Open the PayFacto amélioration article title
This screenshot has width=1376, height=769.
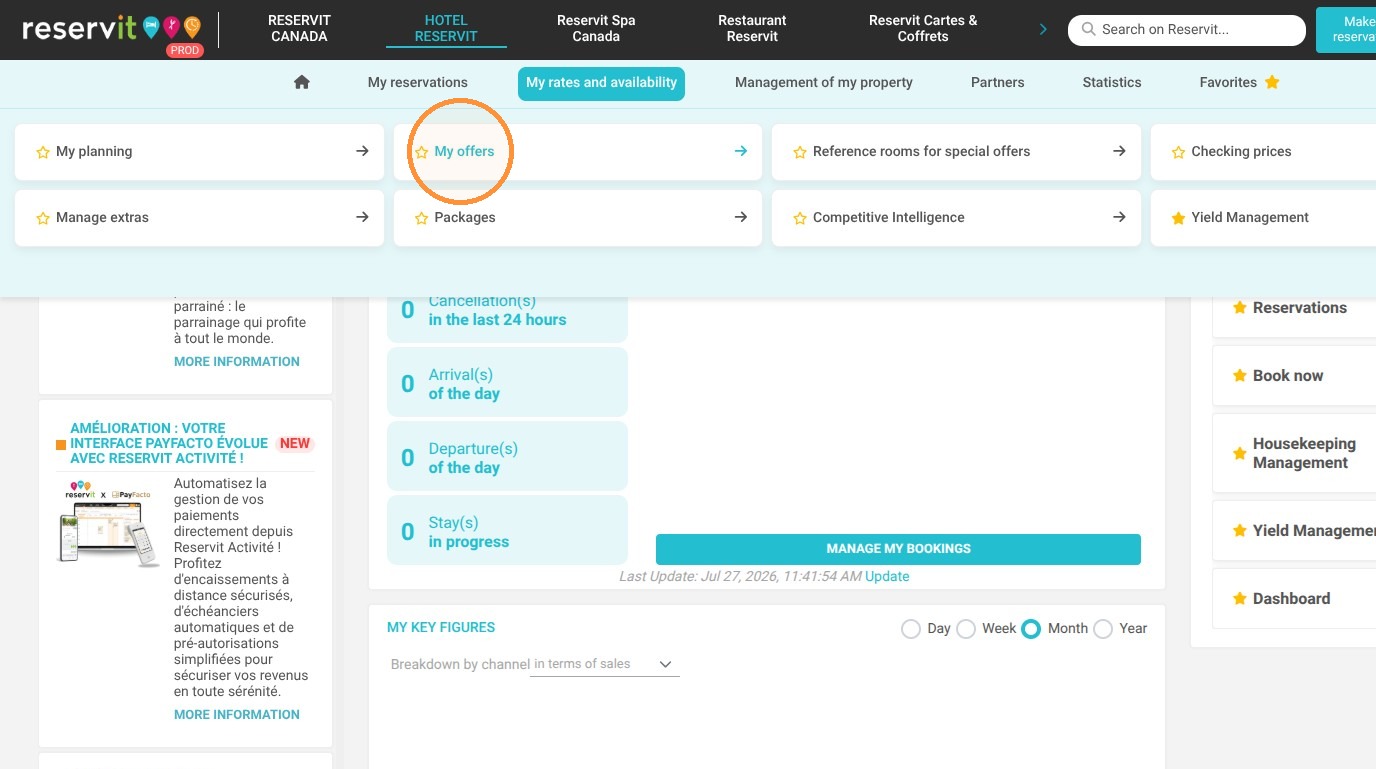click(x=169, y=443)
